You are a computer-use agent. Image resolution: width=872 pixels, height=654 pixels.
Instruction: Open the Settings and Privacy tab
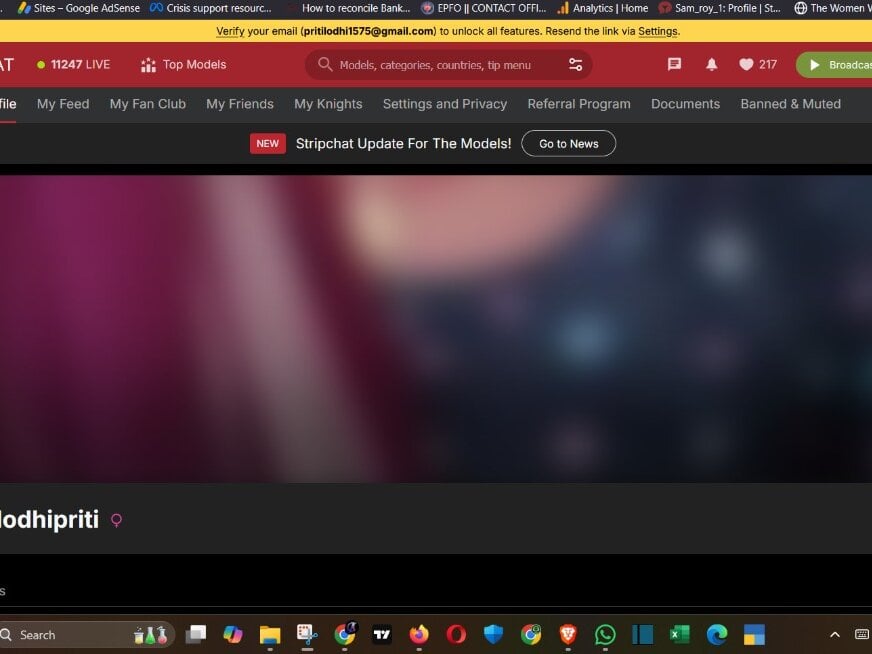pyautogui.click(x=444, y=104)
